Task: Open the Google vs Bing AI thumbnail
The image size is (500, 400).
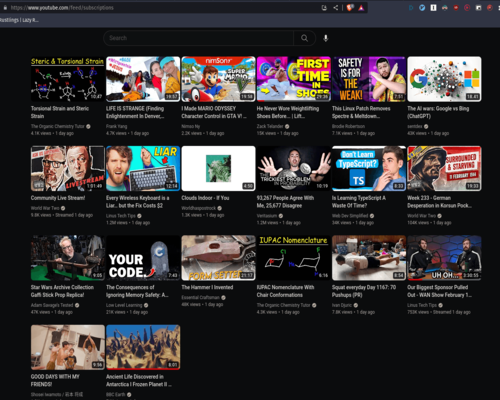Action: click(444, 79)
